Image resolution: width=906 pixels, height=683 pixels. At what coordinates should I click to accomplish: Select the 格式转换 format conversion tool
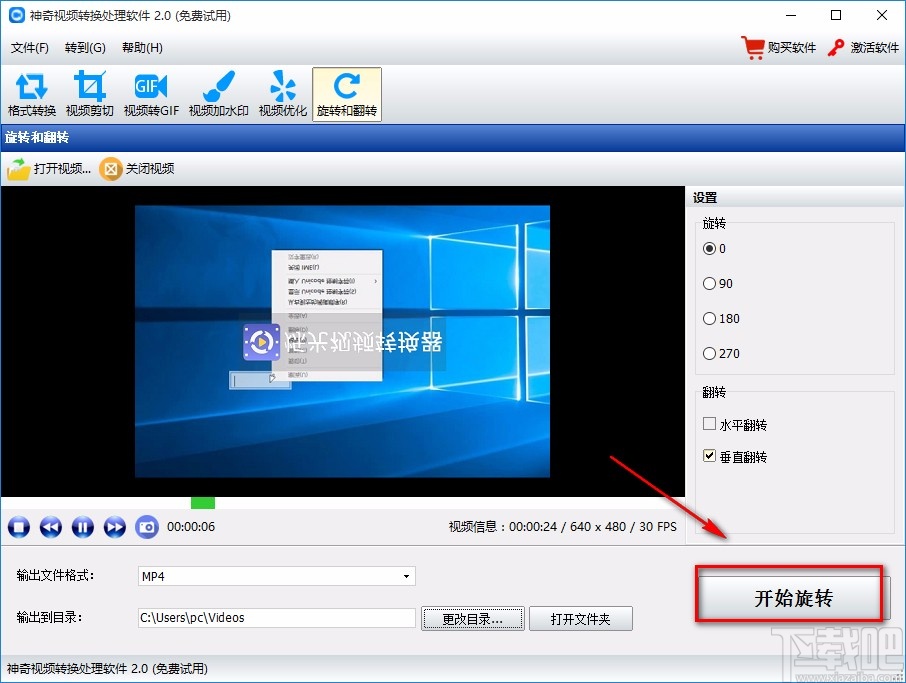click(32, 94)
